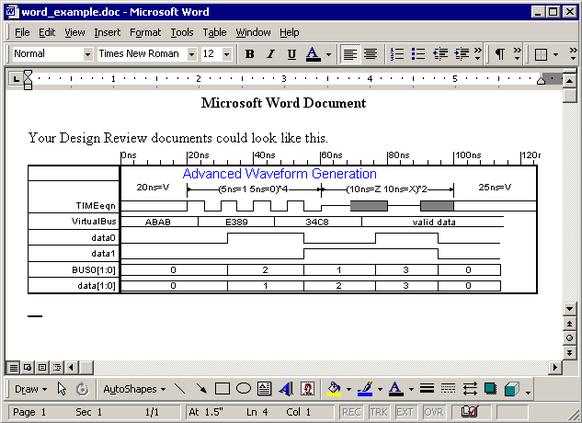Viewport: 582px width, 423px height.
Task: Click the spelling and grammar status icon
Action: click(470, 411)
